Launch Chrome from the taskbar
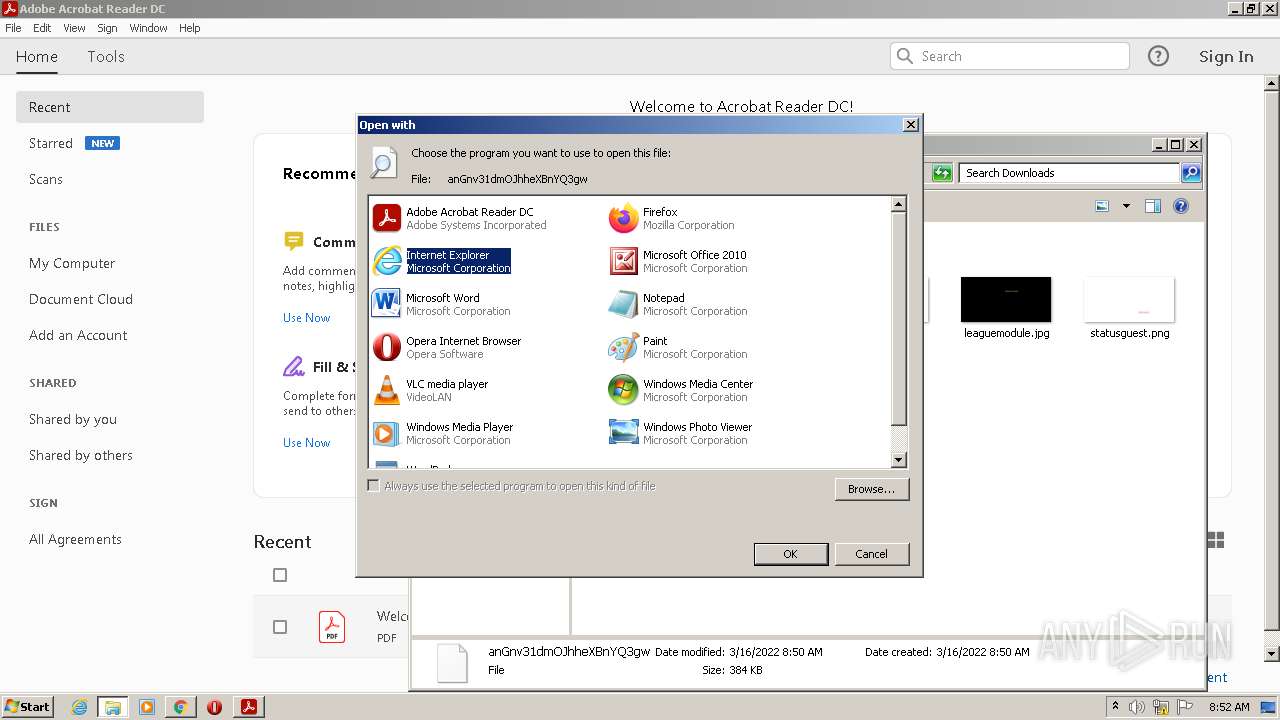The width and height of the screenshot is (1280, 720). (x=180, y=707)
